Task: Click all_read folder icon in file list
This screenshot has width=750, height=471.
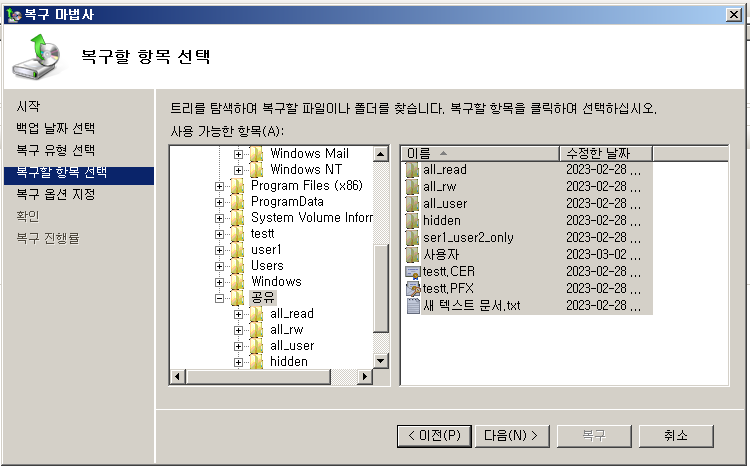Action: pos(412,170)
